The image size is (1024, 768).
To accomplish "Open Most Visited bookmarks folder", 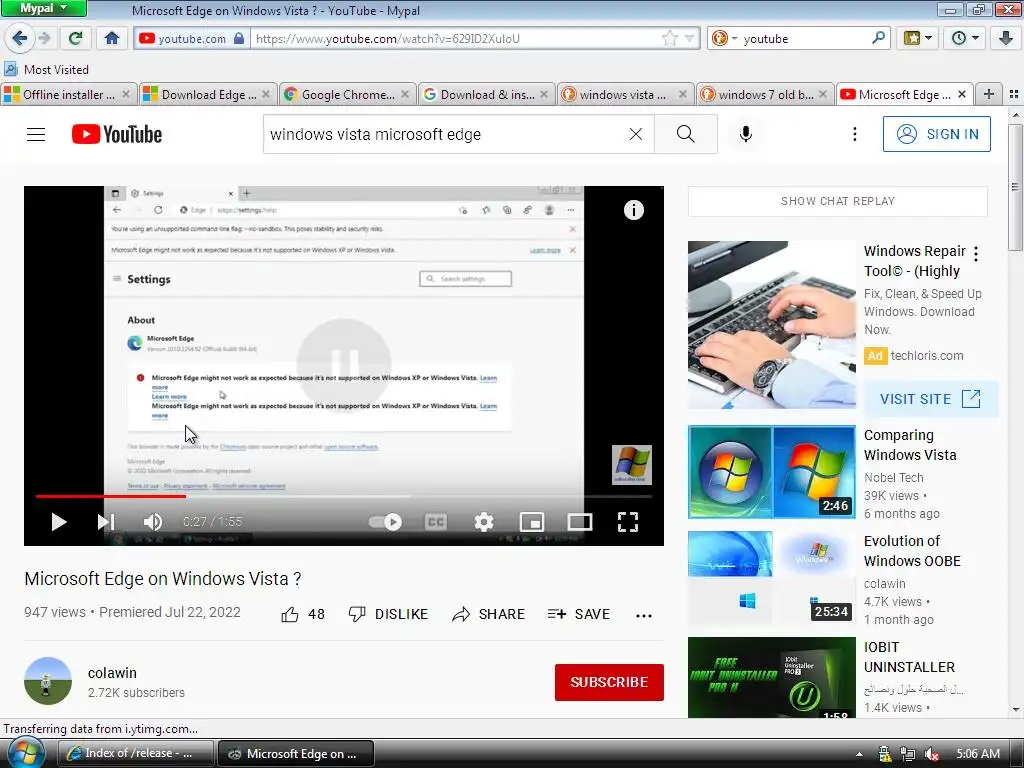I will [x=47, y=69].
